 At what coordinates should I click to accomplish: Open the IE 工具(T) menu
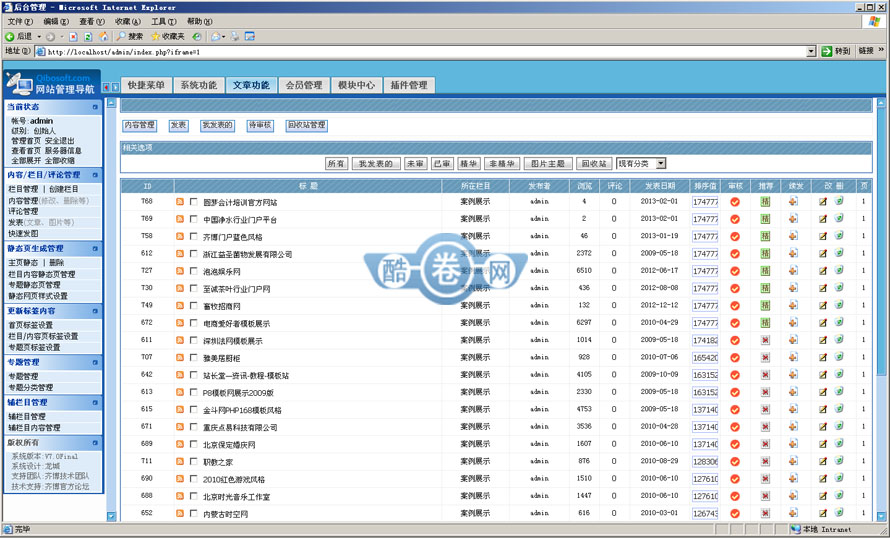[163, 22]
